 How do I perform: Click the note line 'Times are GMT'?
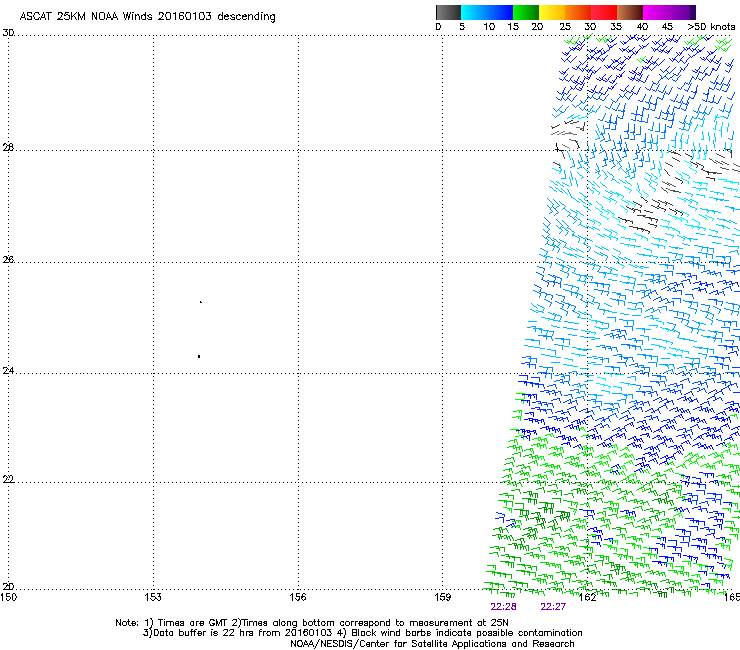[191, 623]
